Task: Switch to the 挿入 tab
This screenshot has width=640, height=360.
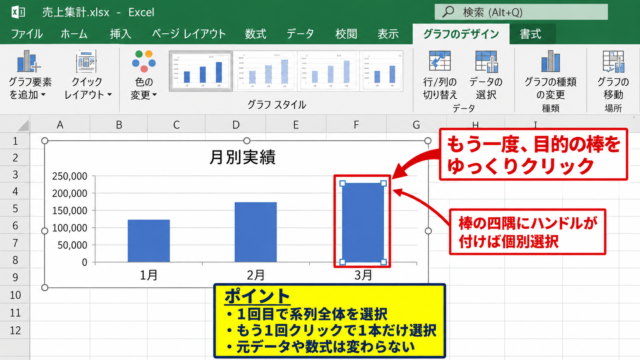Action: tap(120, 34)
